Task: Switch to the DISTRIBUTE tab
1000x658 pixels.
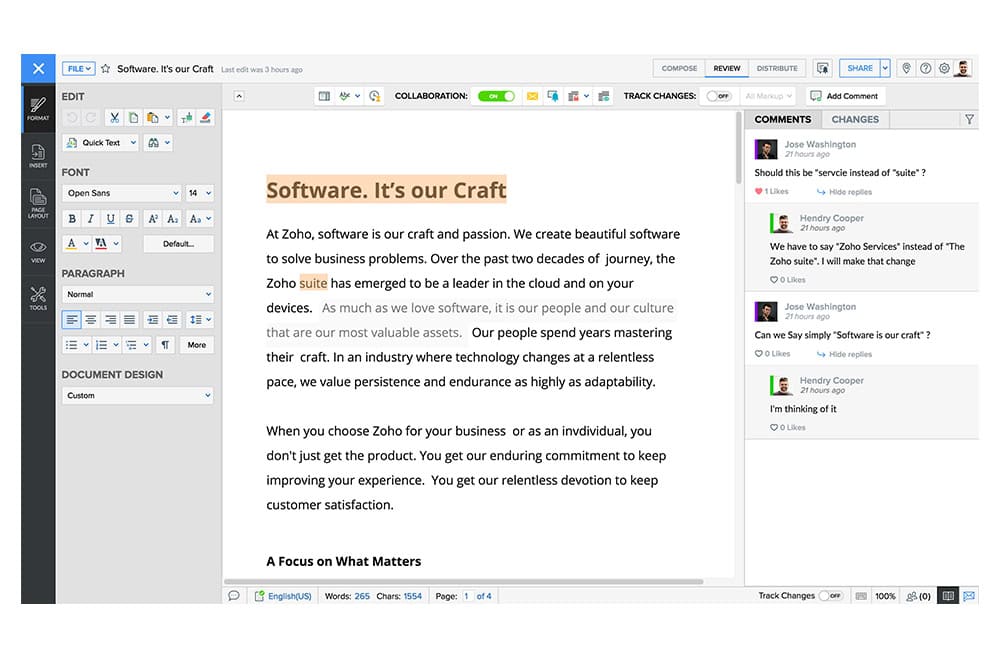Action: (x=777, y=68)
